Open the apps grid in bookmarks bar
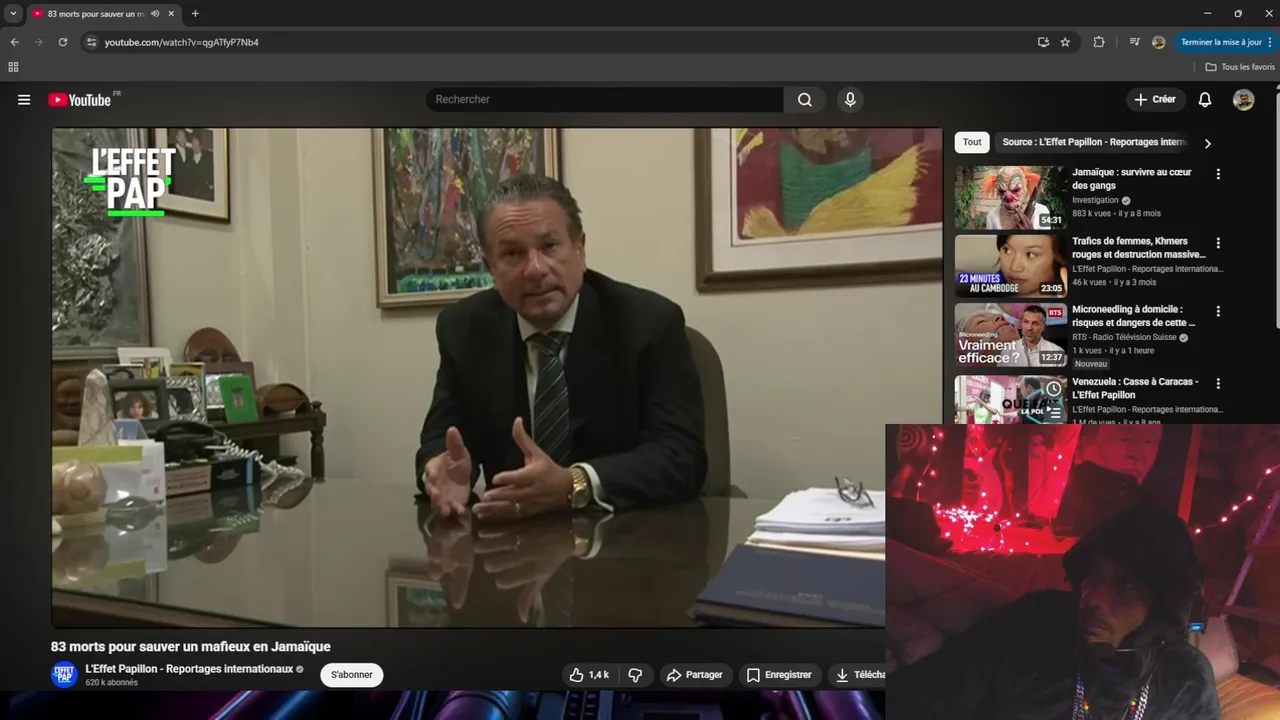 pyautogui.click(x=13, y=67)
